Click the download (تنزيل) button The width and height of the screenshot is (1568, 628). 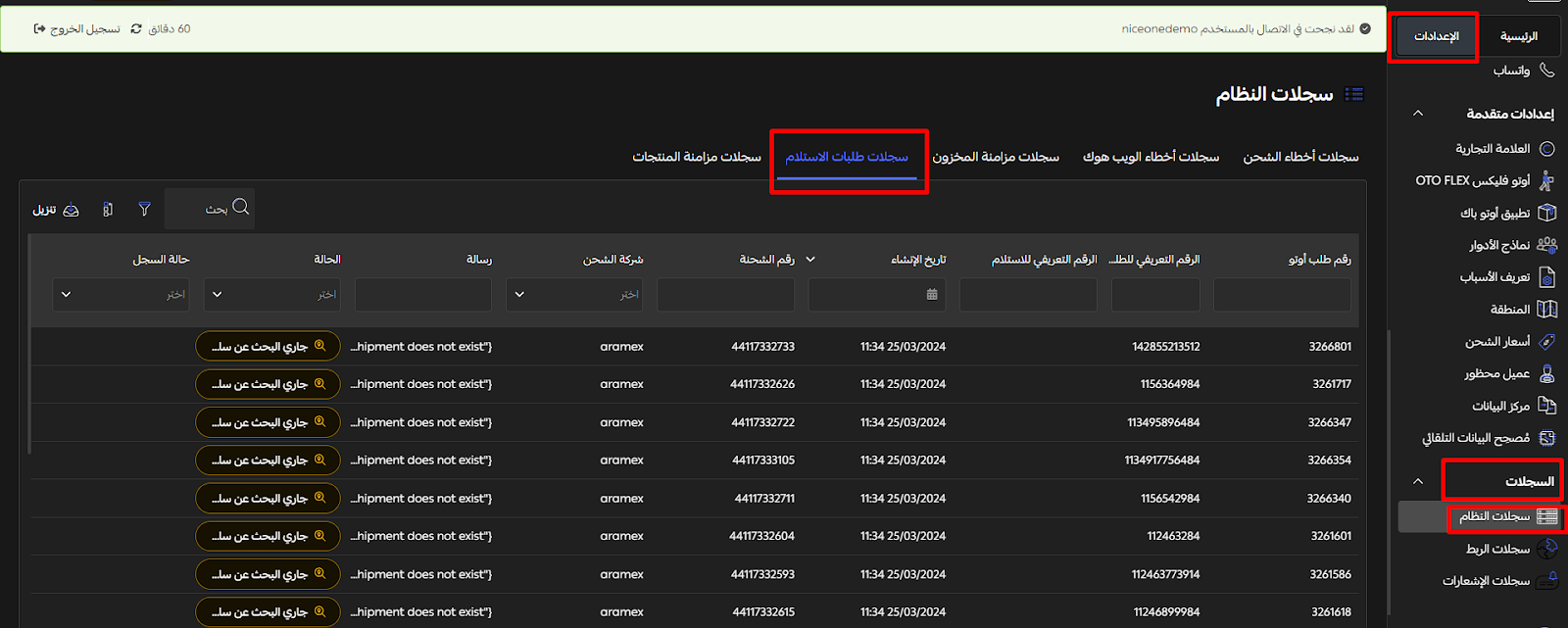point(56,210)
